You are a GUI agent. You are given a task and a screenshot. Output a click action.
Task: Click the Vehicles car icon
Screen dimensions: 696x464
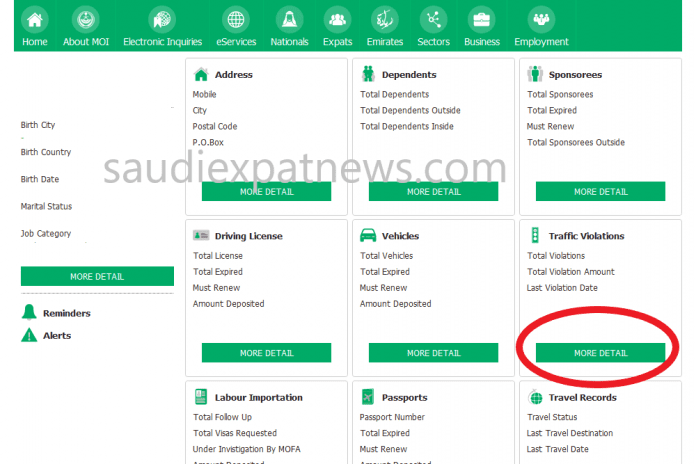pyautogui.click(x=368, y=236)
